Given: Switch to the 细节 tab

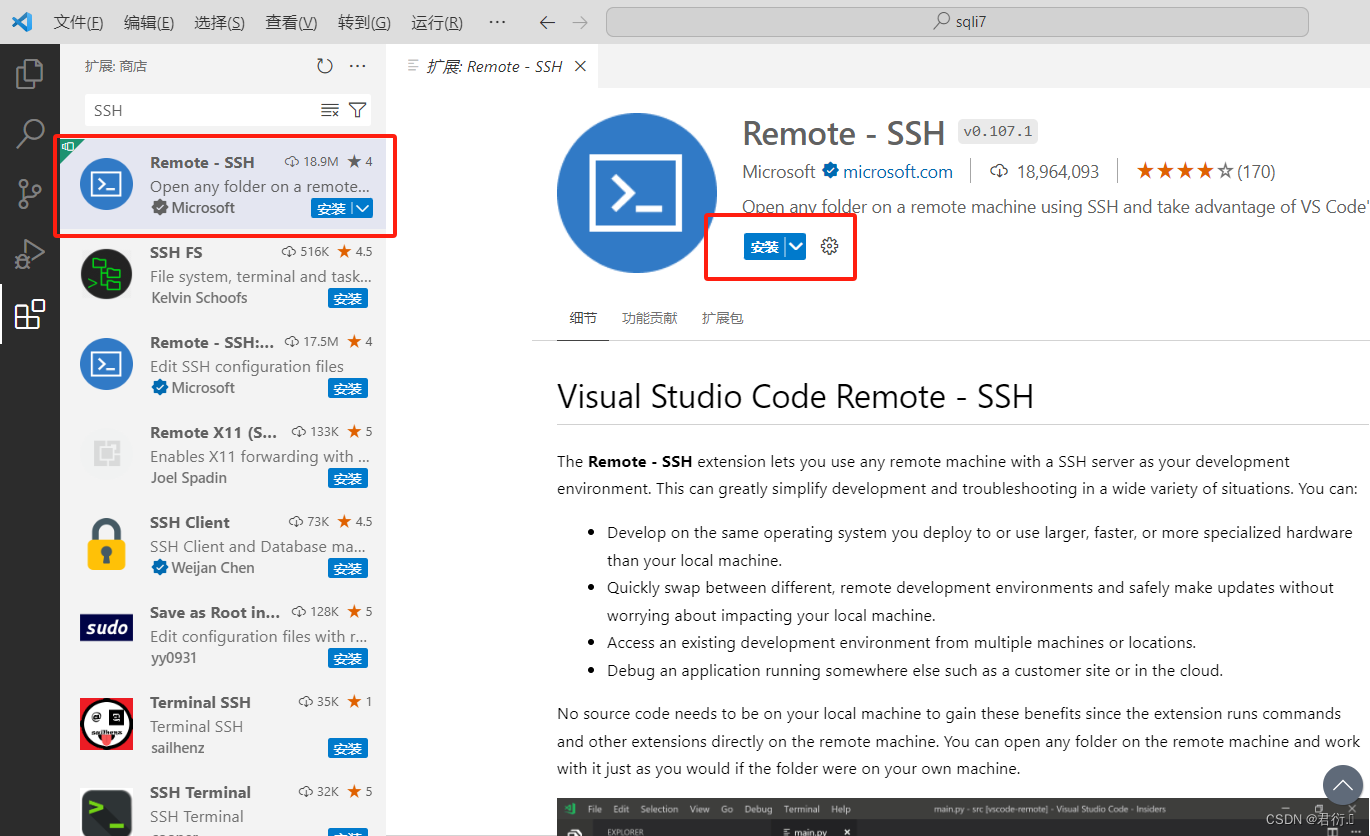Looking at the screenshot, I should click(x=583, y=318).
